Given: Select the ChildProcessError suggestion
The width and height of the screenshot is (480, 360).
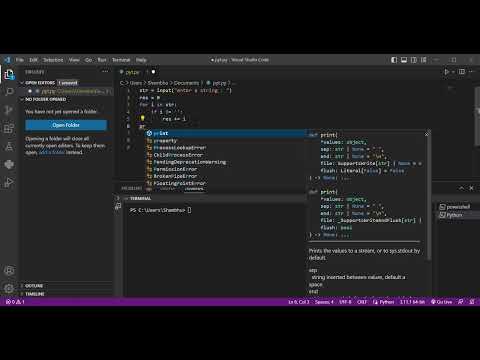Looking at the screenshot, I should point(225,155).
